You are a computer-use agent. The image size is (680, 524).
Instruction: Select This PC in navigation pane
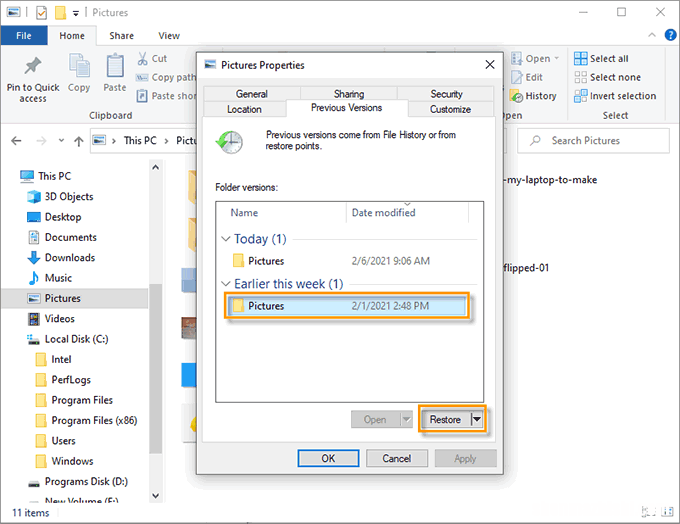coord(46,176)
